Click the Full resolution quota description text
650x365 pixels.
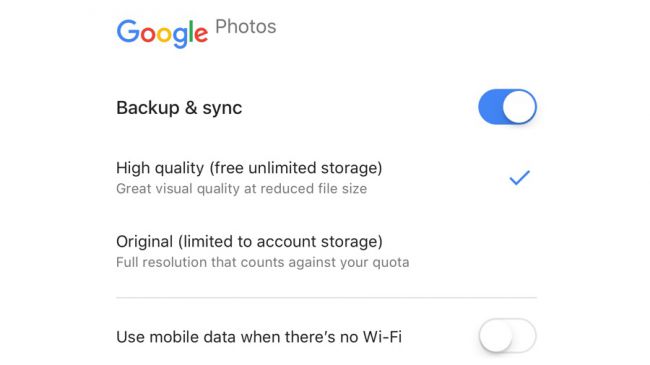coord(262,262)
